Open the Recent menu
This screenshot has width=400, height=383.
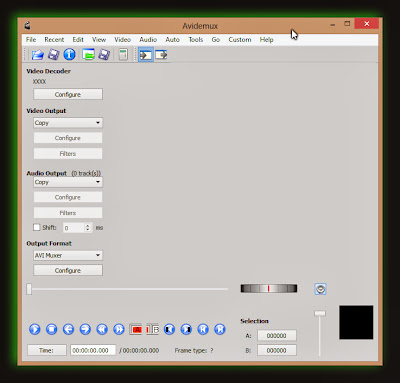click(x=54, y=40)
